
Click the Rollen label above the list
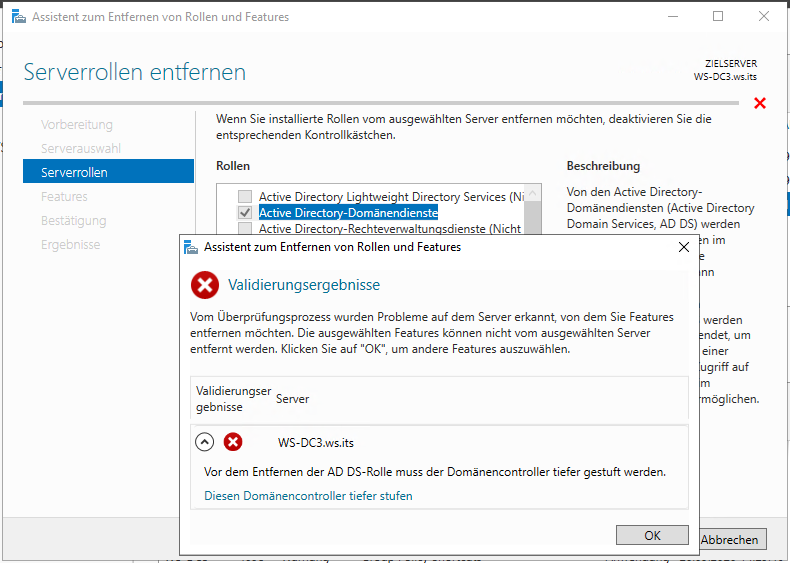(x=233, y=166)
